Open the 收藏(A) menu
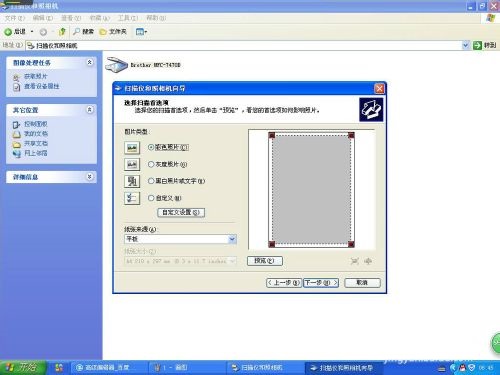Viewport: 500px width, 375px height. pos(99,18)
